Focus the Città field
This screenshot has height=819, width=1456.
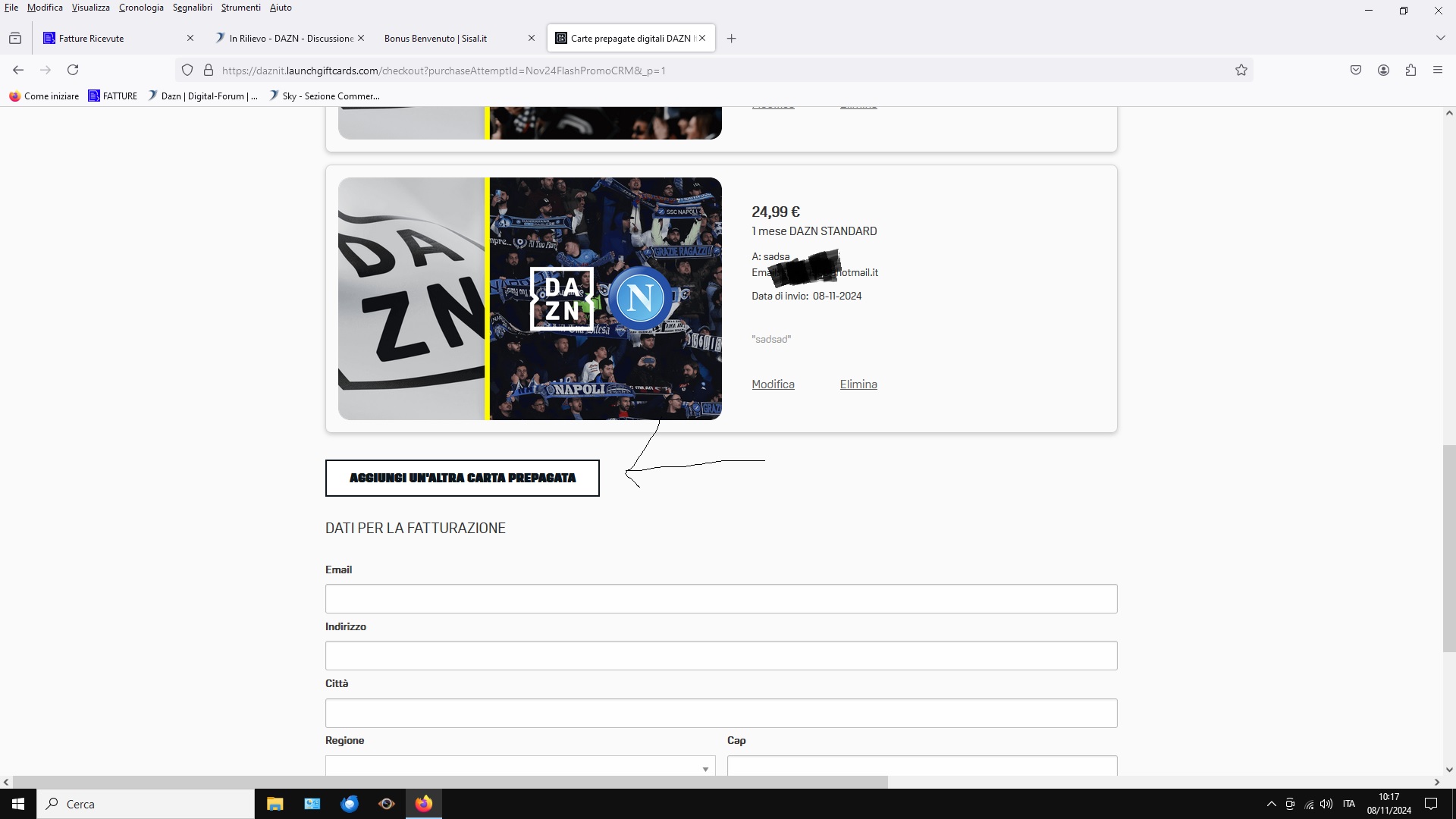(x=721, y=713)
